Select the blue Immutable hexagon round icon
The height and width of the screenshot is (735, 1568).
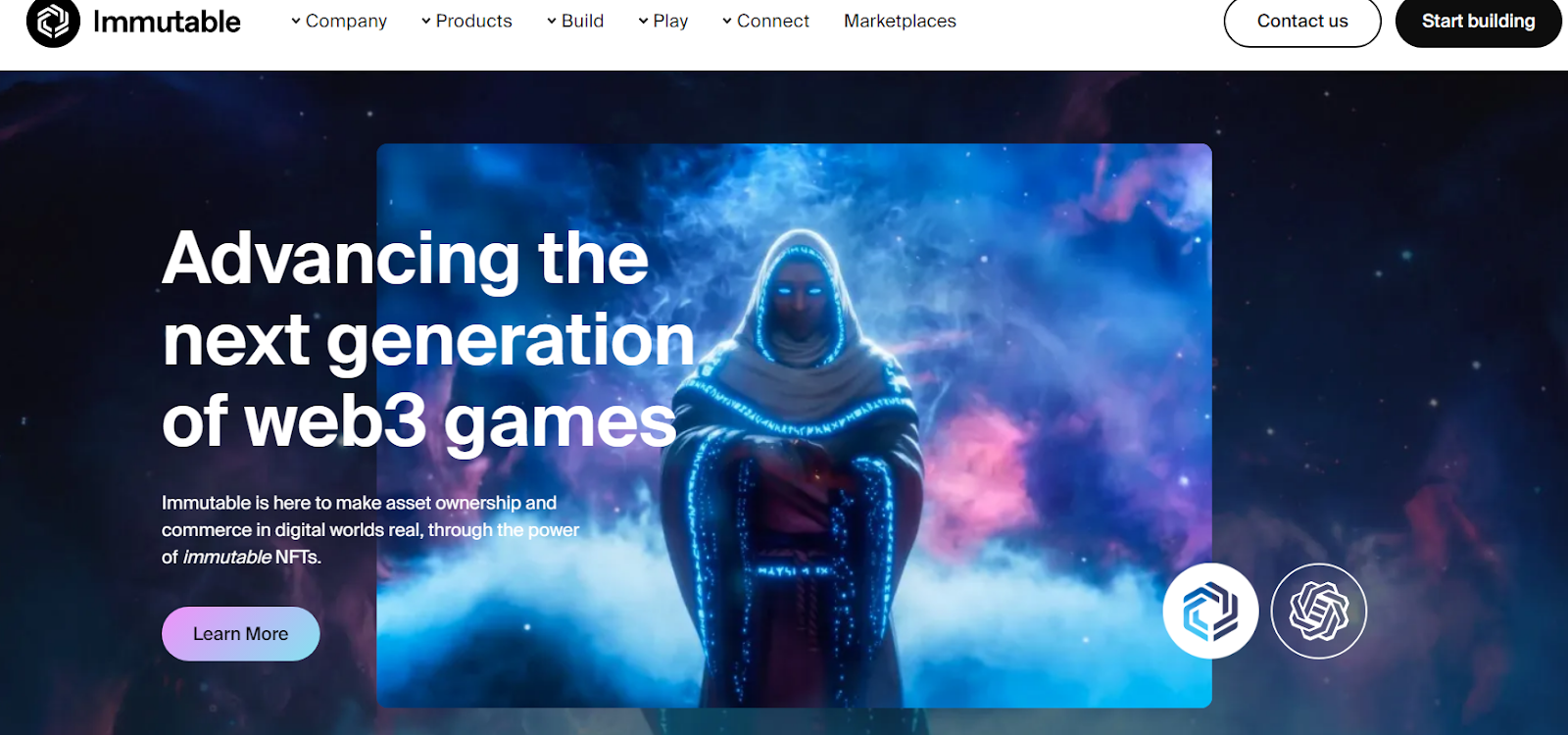pyautogui.click(x=1210, y=611)
